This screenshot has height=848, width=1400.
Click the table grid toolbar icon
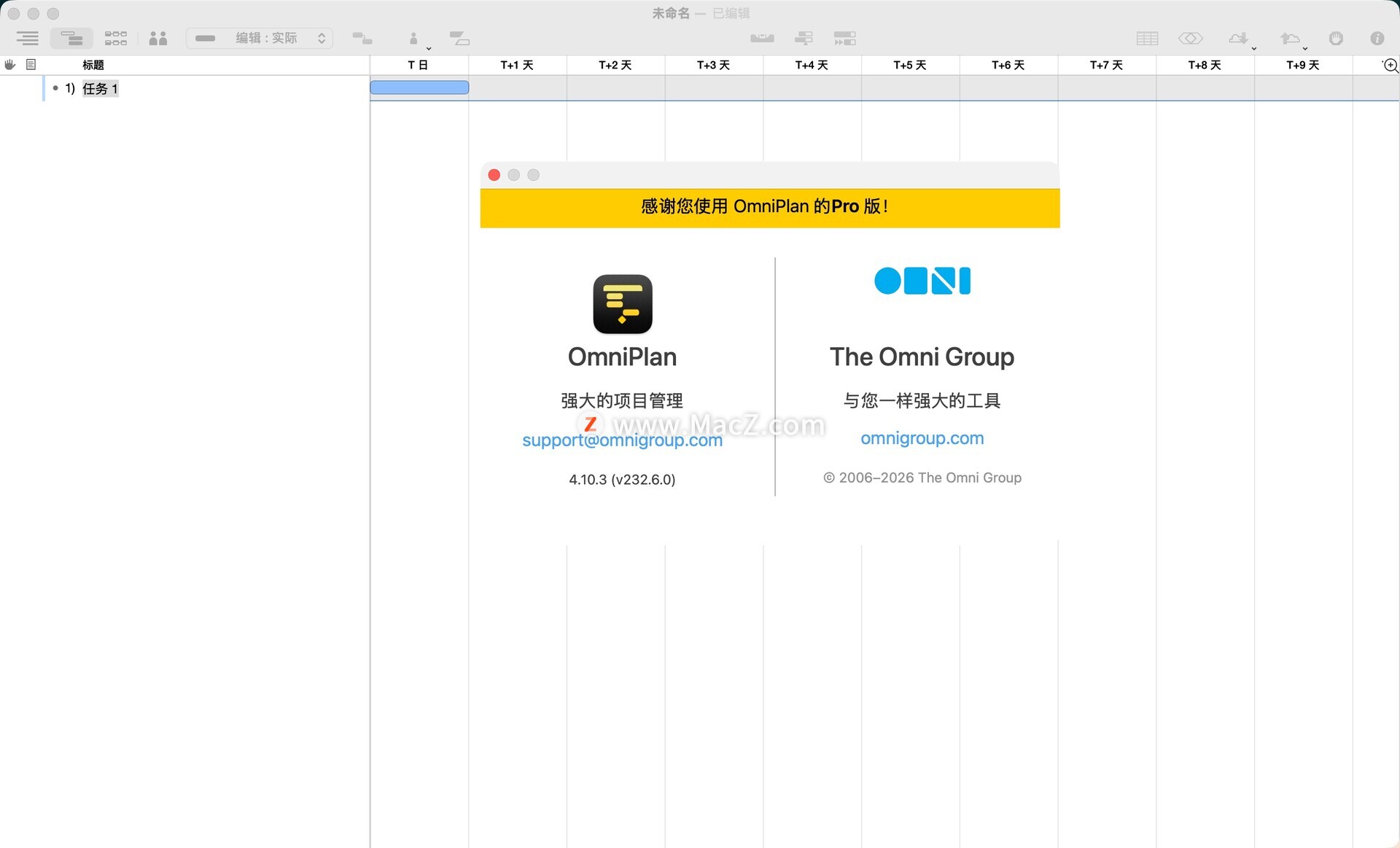coord(1147,38)
